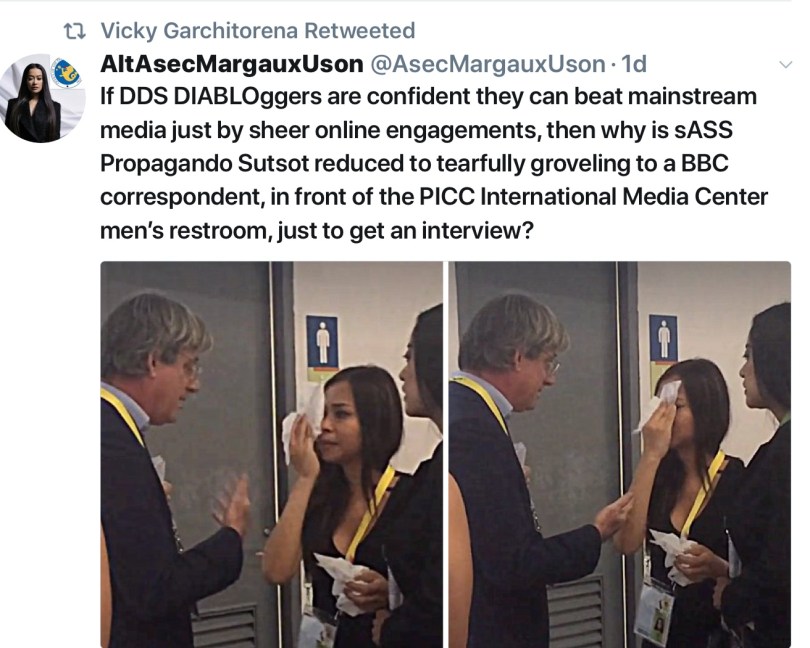Click the globe emblem on the avatar
This screenshot has width=810, height=648.
click(66, 72)
